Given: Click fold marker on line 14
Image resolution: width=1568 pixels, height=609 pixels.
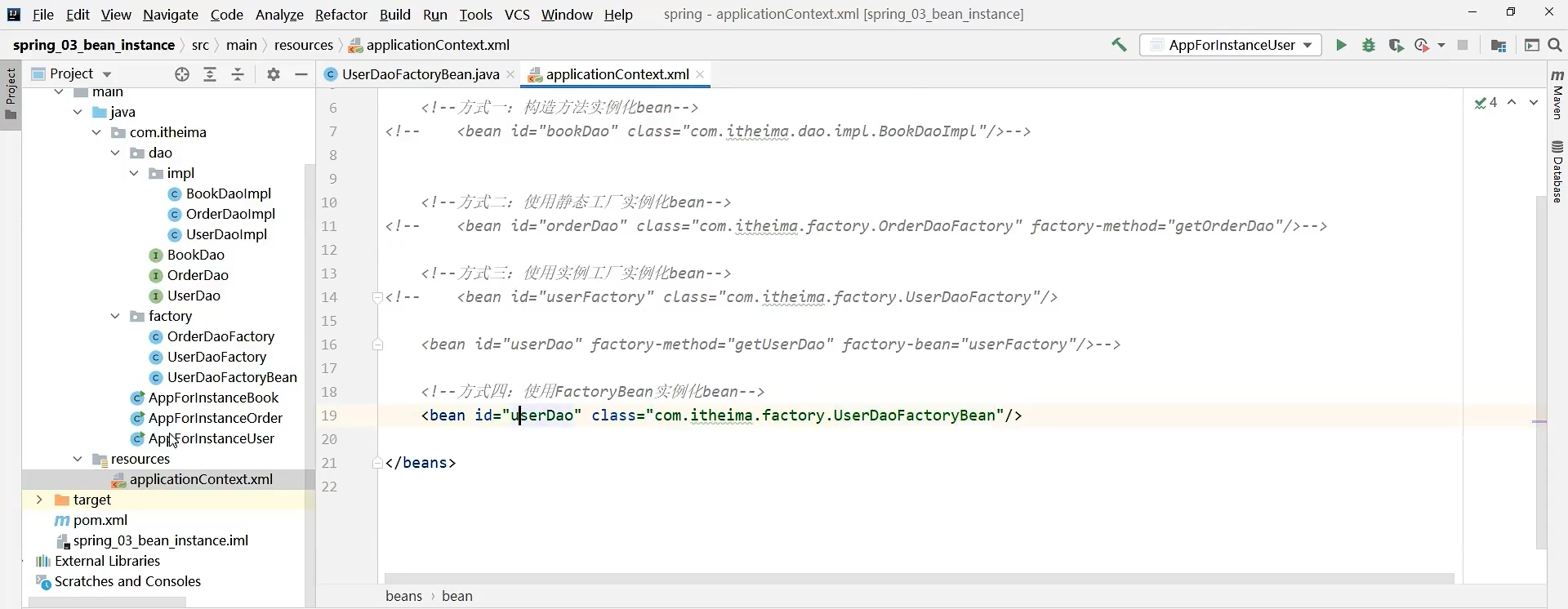Looking at the screenshot, I should pos(377,297).
